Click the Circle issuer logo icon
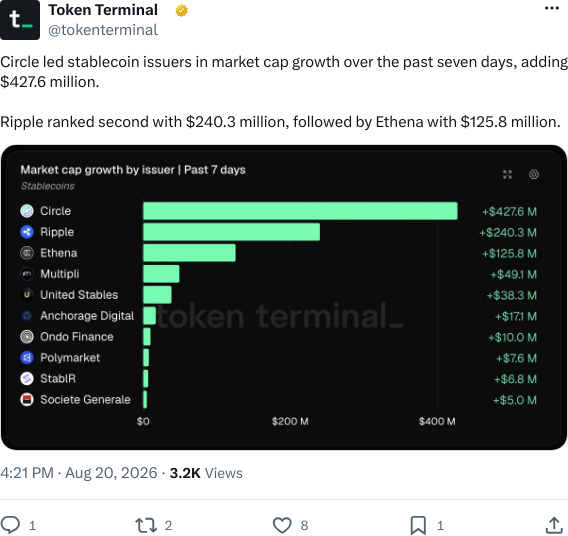This screenshot has height=536, width=568. point(27,211)
